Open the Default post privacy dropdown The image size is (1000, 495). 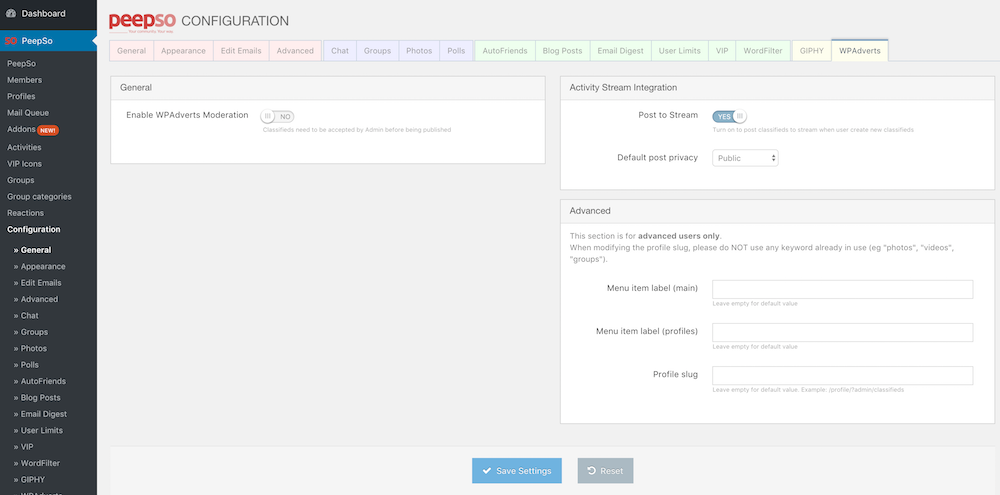click(745, 158)
